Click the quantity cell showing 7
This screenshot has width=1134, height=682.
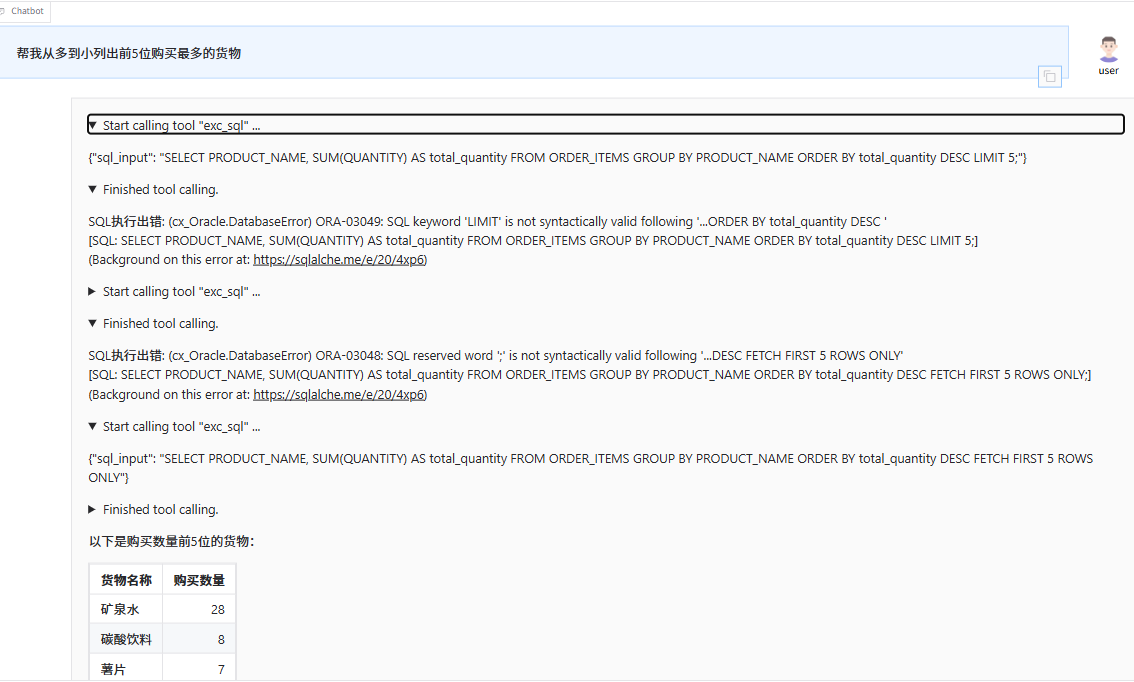click(x=199, y=668)
